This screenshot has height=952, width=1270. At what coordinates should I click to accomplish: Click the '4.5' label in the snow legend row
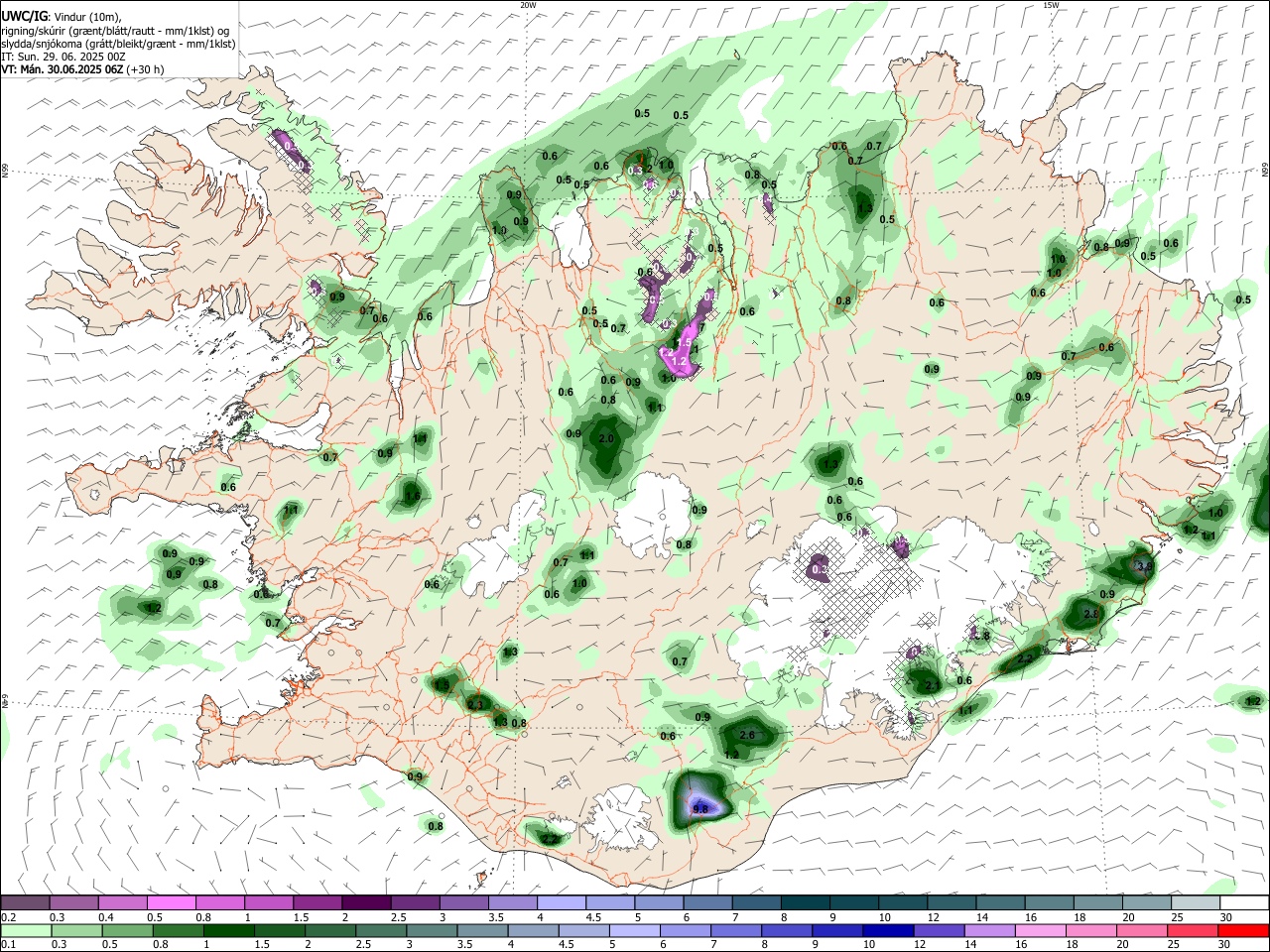pyautogui.click(x=593, y=917)
